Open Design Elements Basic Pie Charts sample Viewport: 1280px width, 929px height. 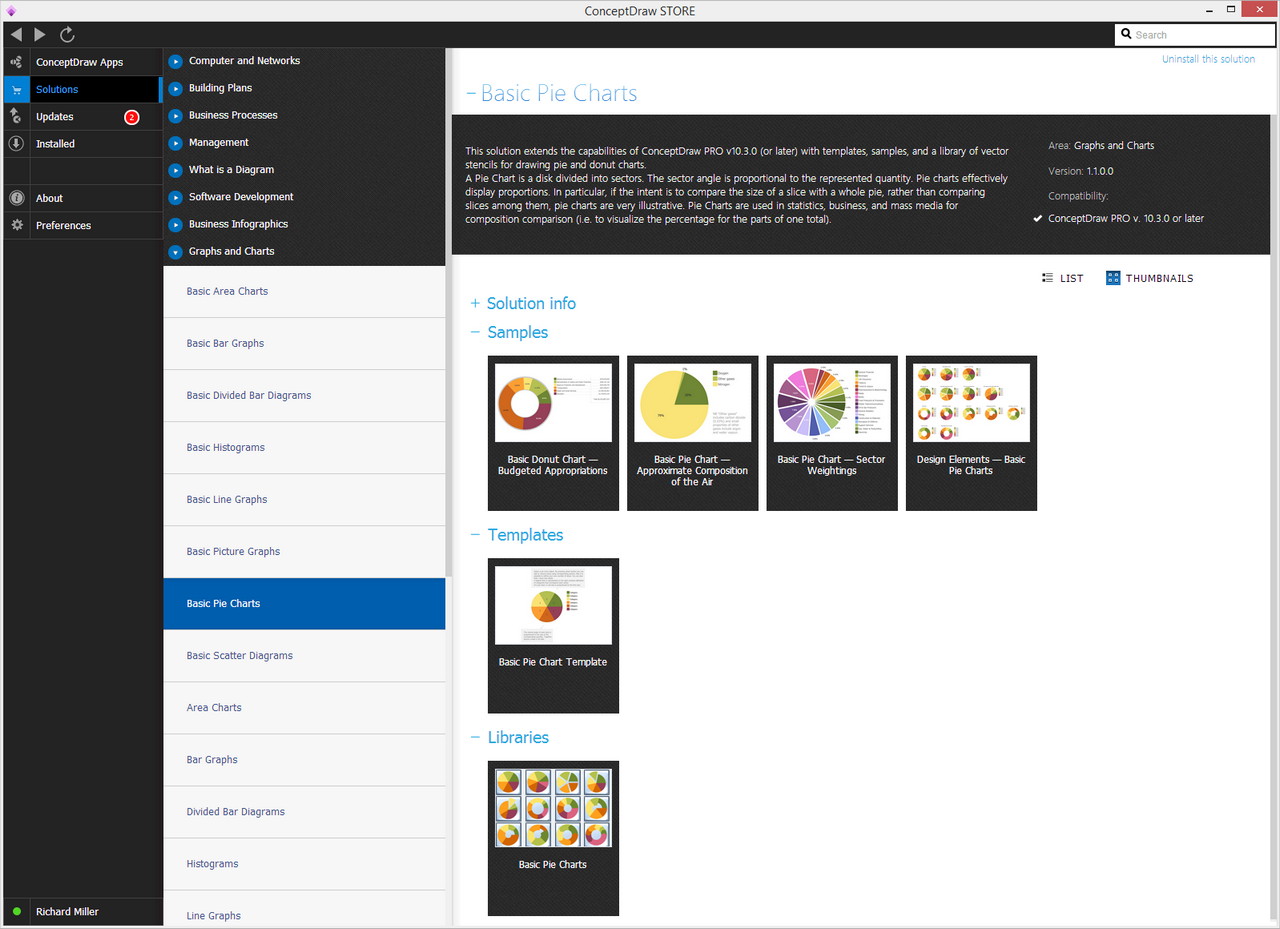pyautogui.click(x=972, y=433)
